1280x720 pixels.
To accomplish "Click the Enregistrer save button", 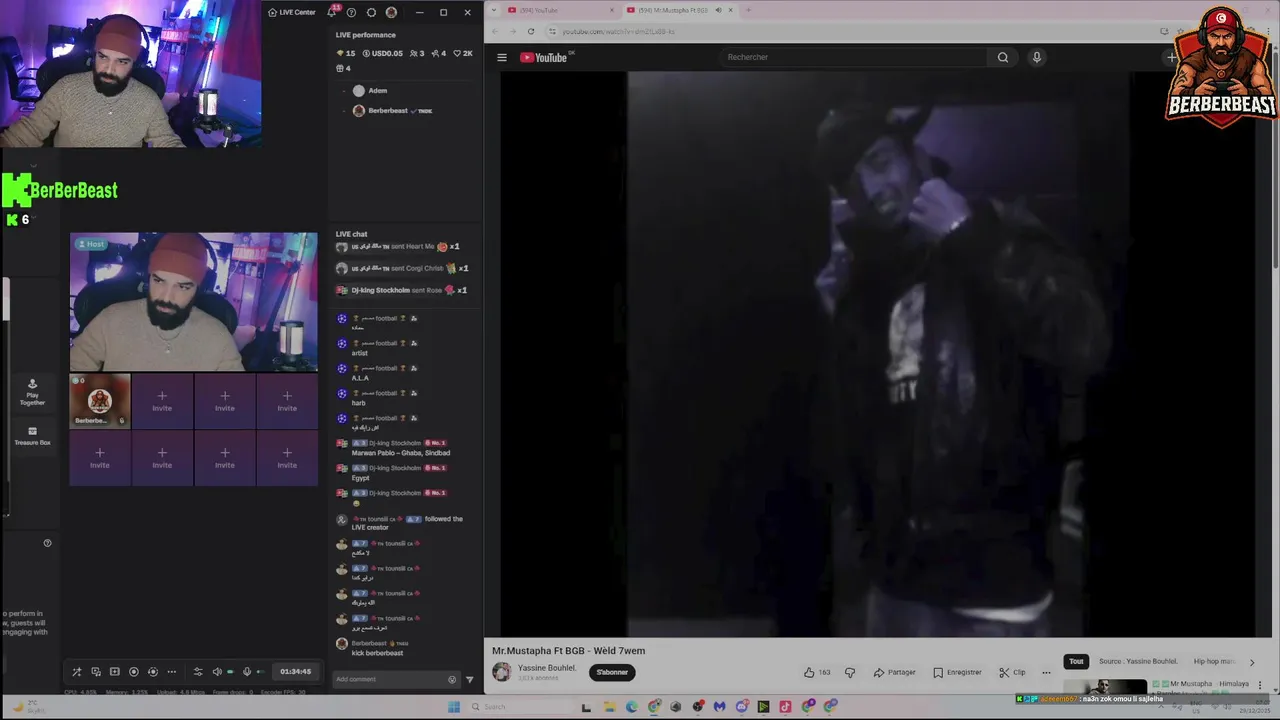I will (x=958, y=672).
